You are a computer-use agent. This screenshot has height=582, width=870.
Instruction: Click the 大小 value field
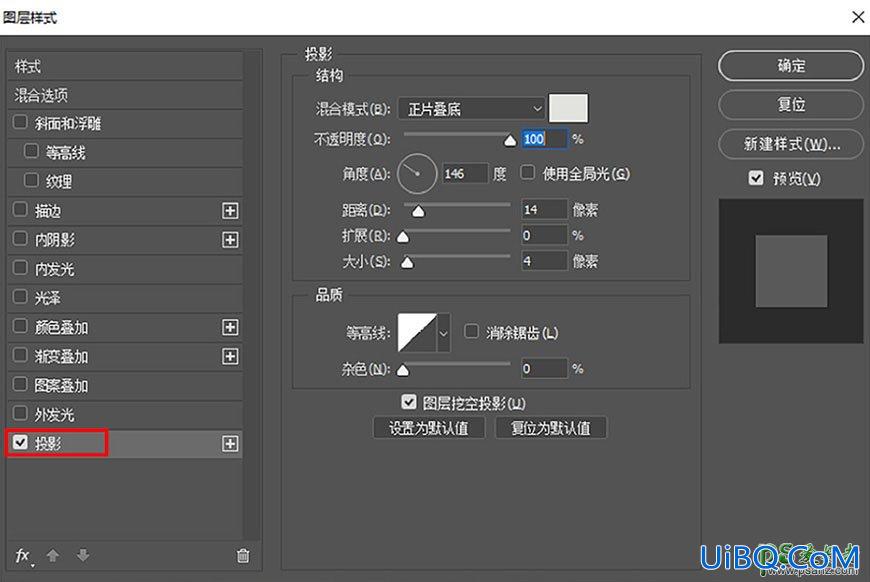click(x=544, y=261)
